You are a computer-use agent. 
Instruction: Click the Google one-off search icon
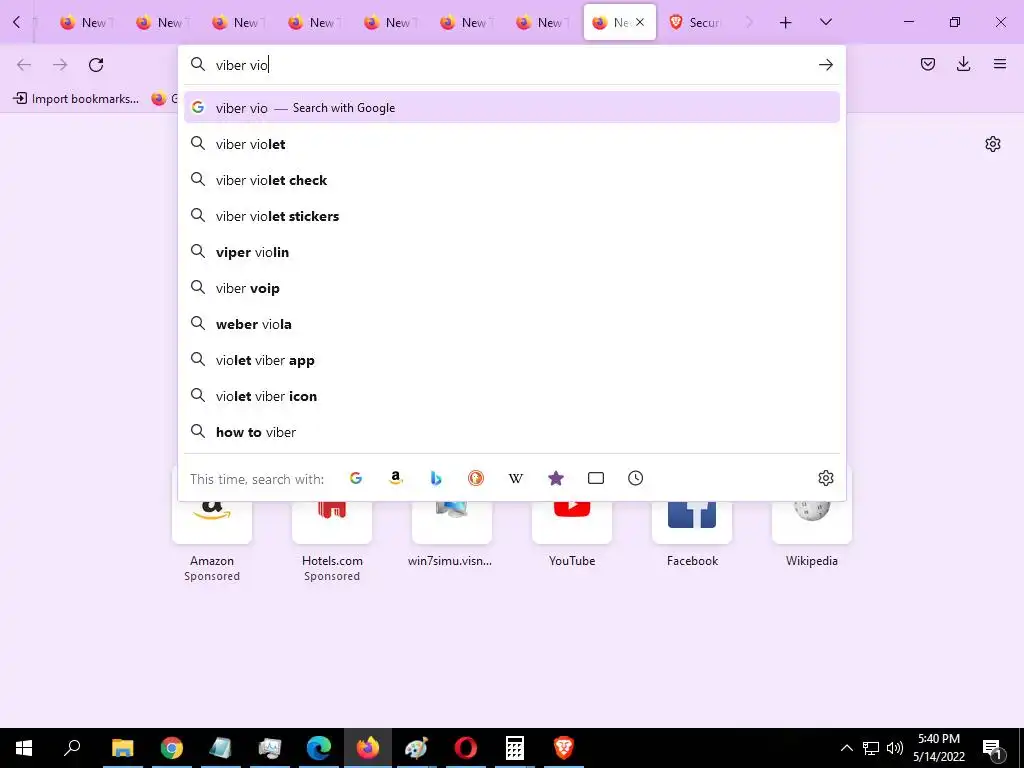(x=356, y=478)
